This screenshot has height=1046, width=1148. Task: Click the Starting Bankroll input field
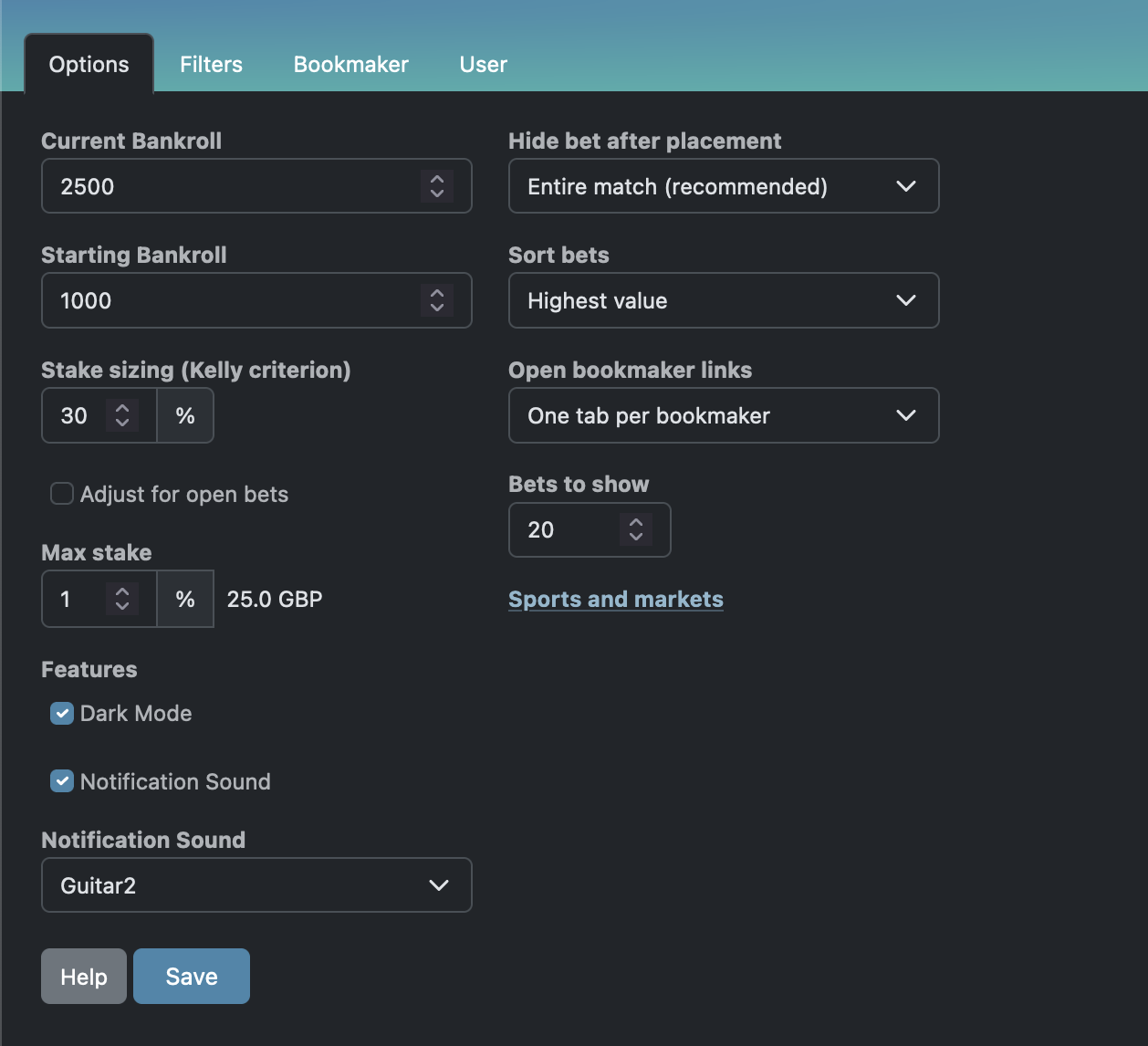[256, 300]
